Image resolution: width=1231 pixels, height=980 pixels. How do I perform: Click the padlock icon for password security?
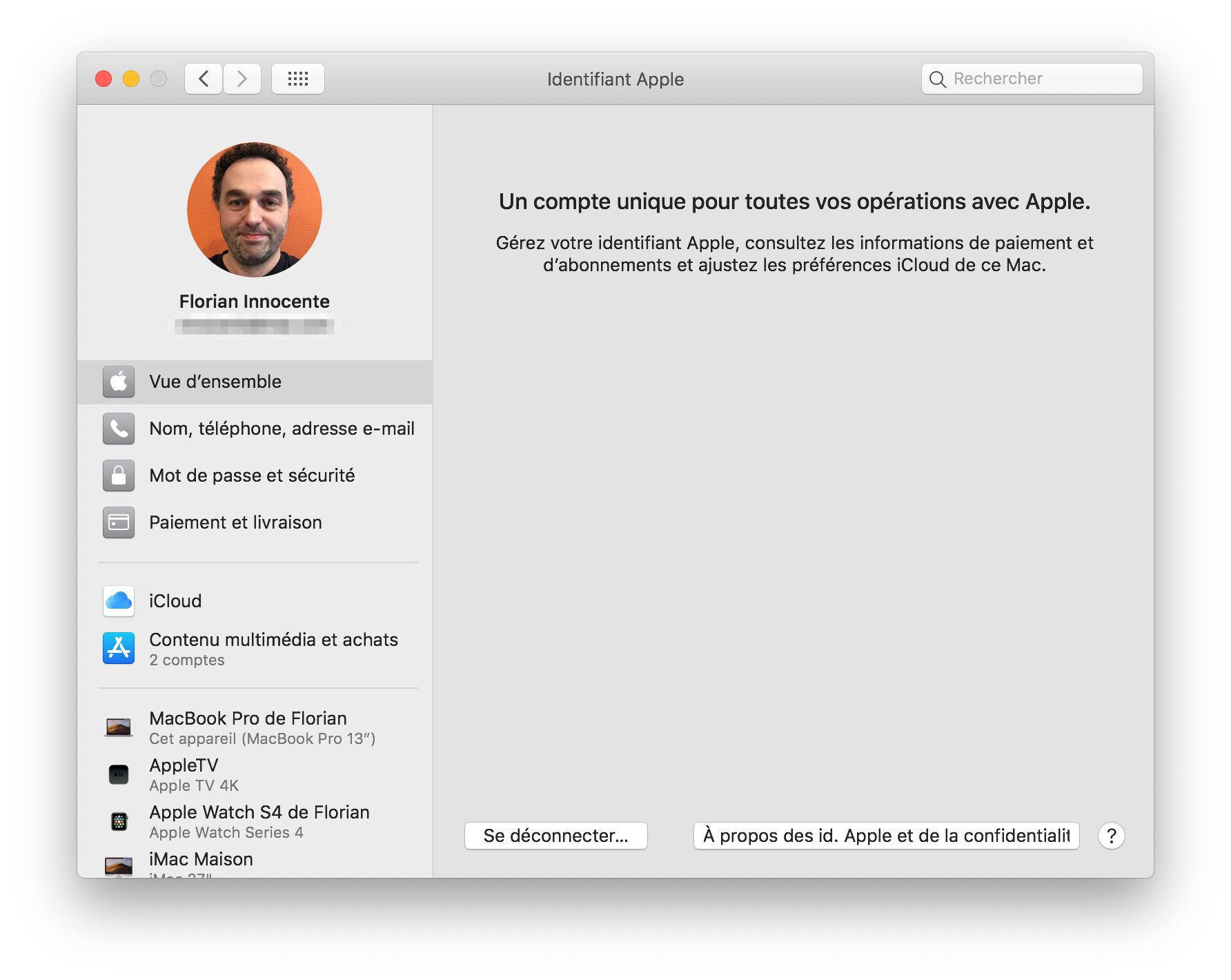(119, 476)
